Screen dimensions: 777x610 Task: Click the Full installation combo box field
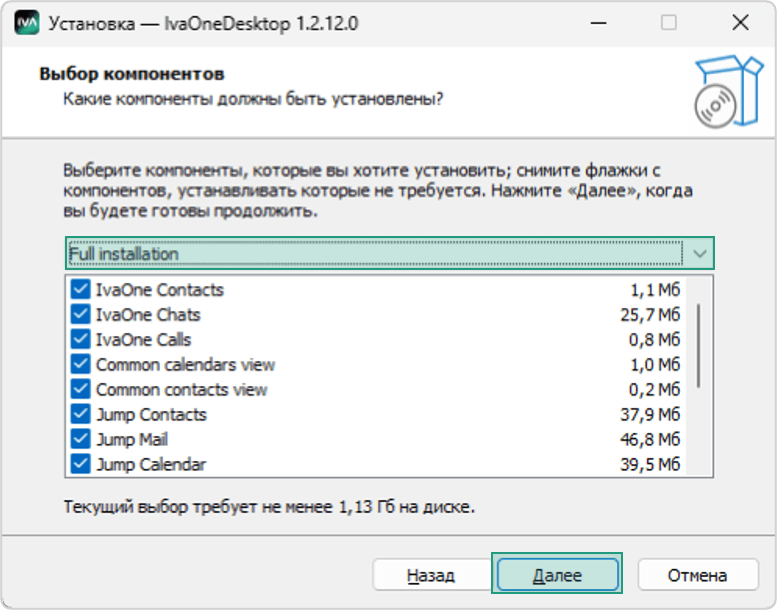[x=389, y=253]
